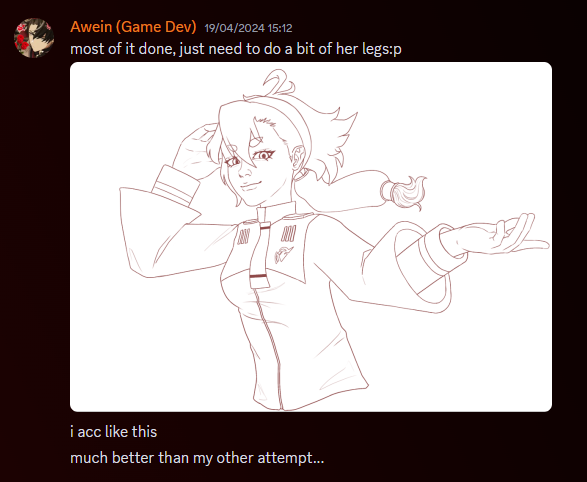
Task: Click the ponytail hair tie in the drawing
Action: click(387, 191)
